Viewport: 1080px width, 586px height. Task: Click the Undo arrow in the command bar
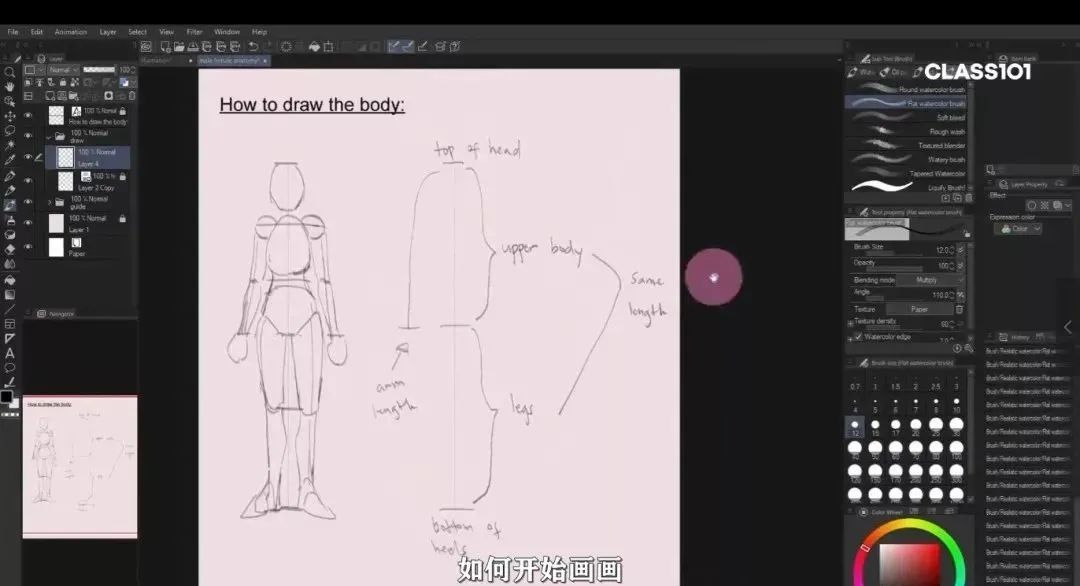click(253, 46)
